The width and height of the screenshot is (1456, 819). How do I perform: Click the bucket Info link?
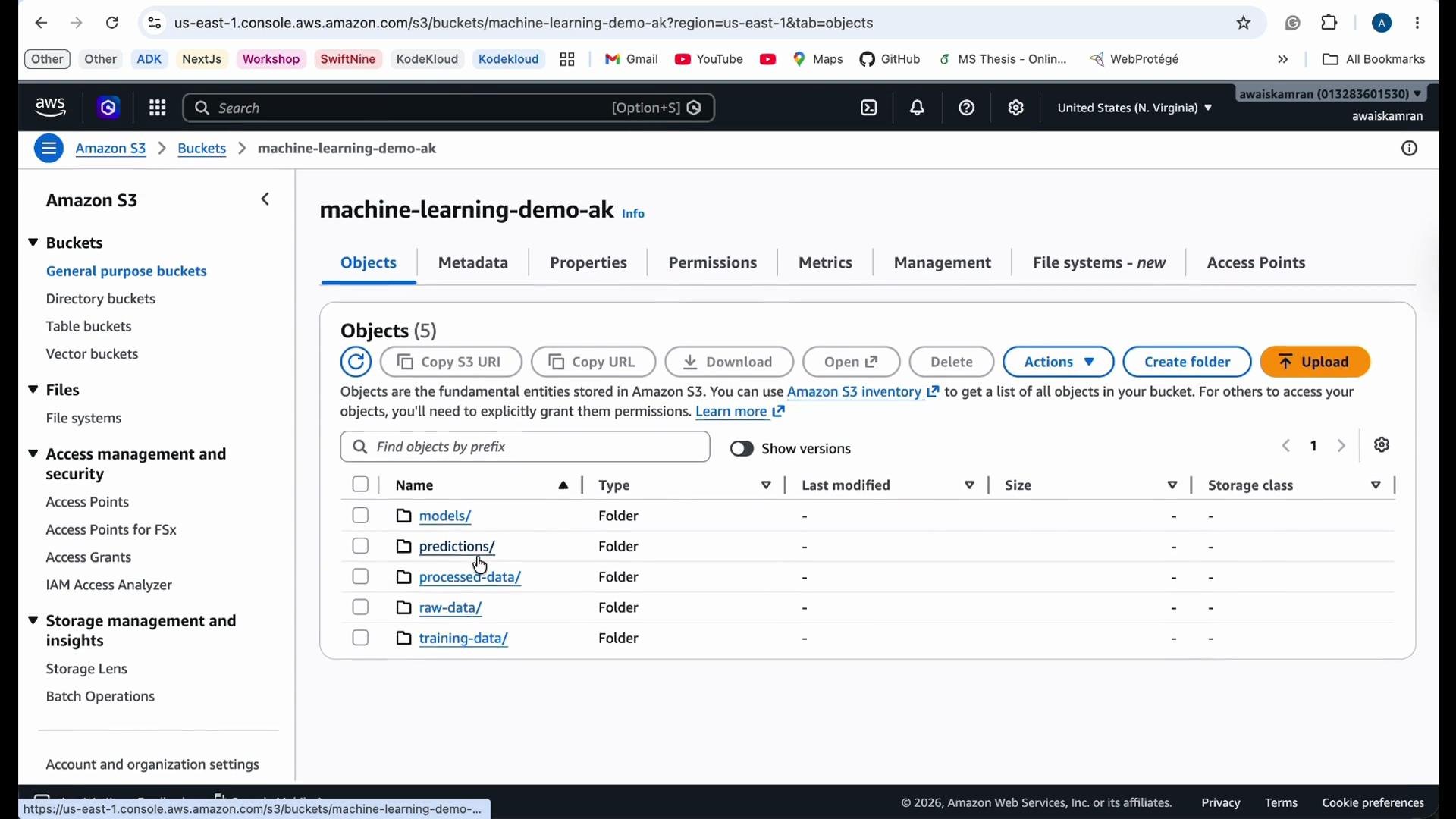[634, 215]
